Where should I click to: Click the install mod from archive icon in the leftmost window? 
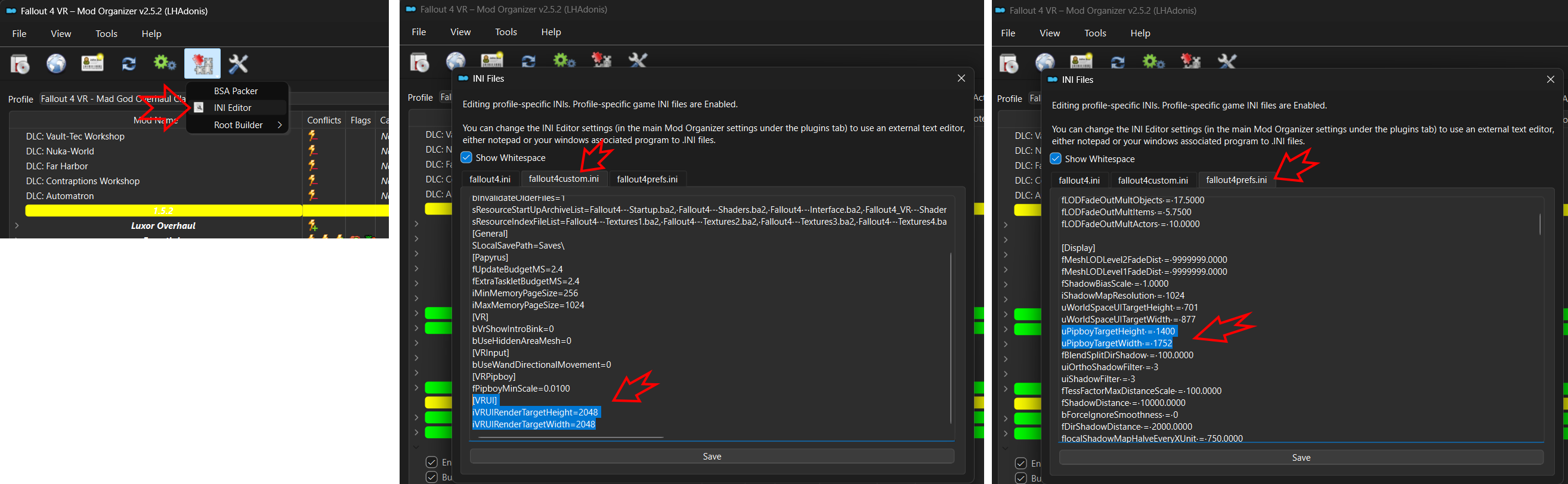point(20,64)
